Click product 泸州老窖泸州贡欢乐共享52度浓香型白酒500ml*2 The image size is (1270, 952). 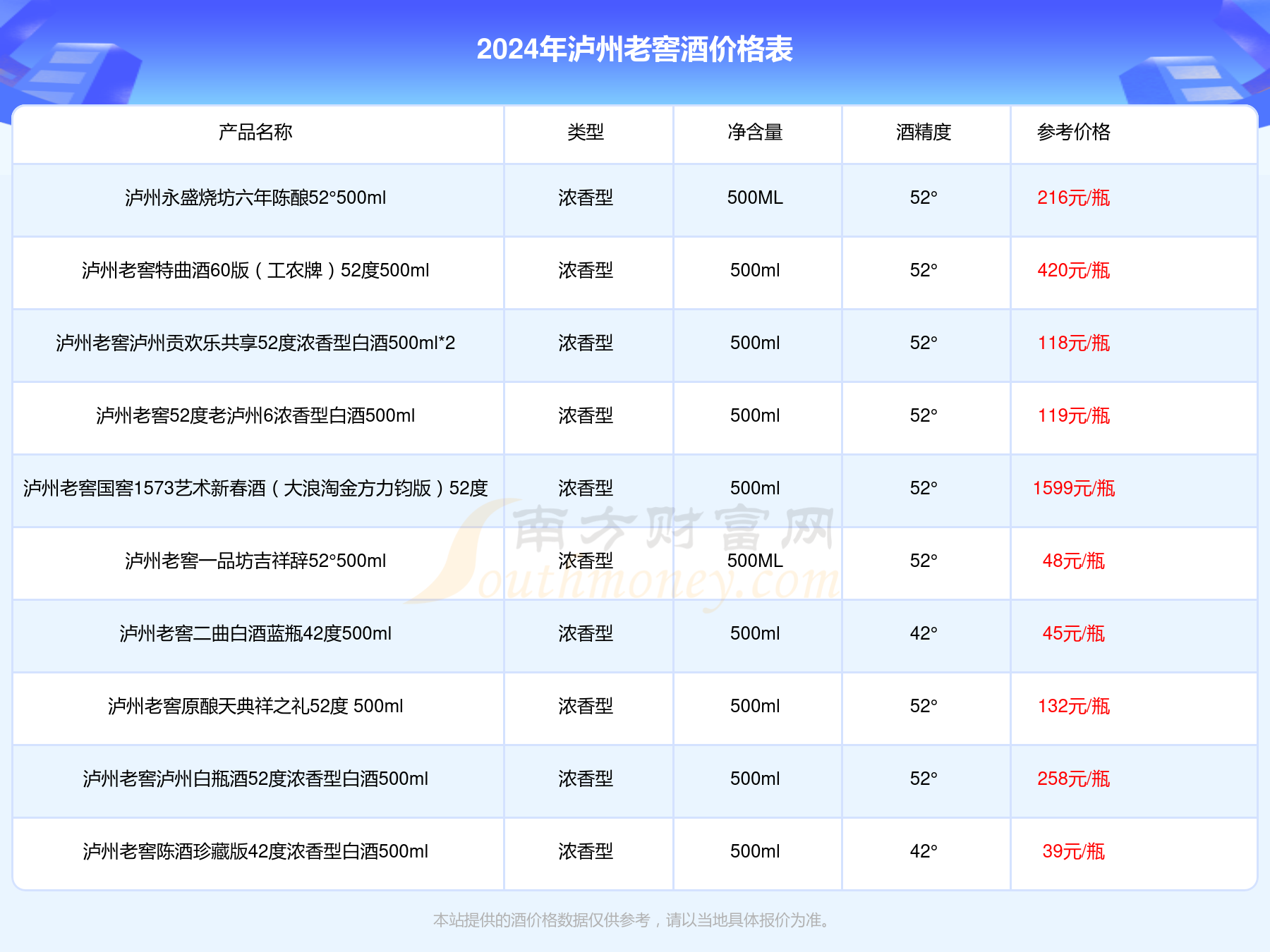pyautogui.click(x=255, y=343)
